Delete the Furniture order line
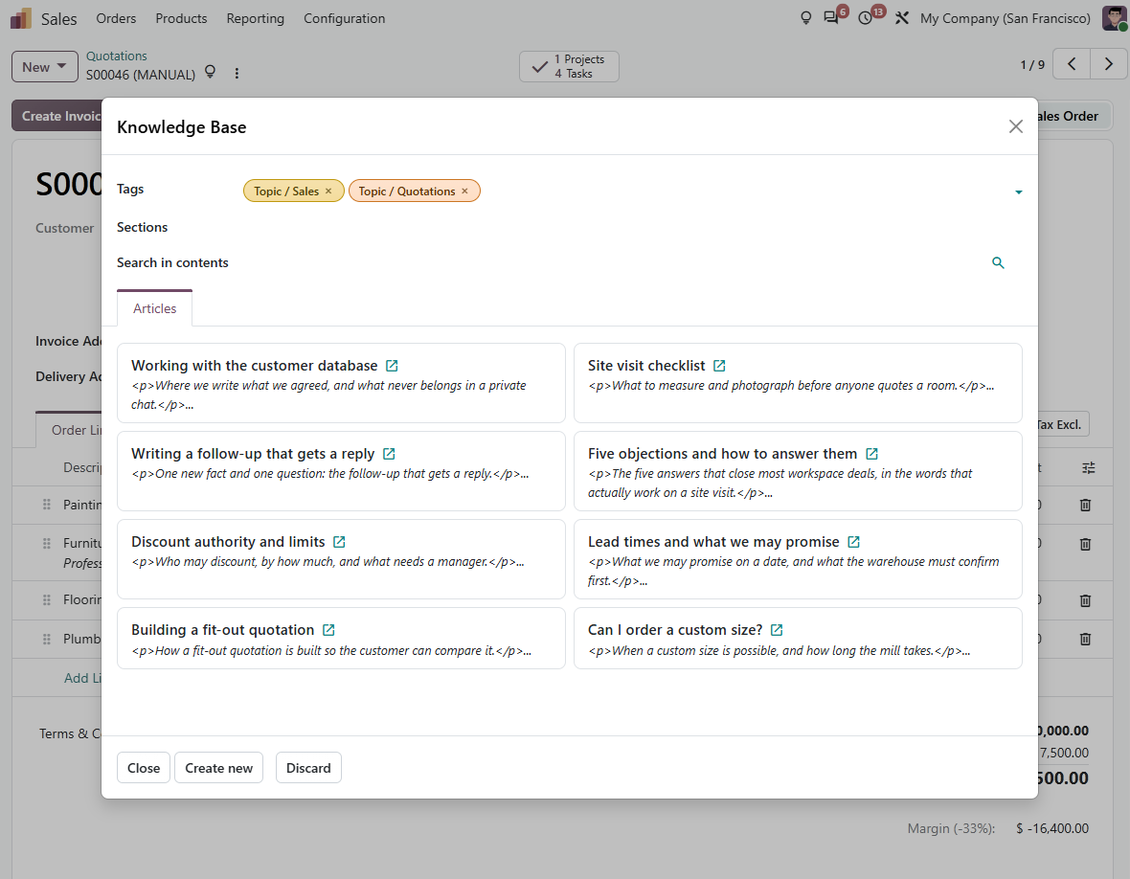The width and height of the screenshot is (1130, 879). (1085, 544)
